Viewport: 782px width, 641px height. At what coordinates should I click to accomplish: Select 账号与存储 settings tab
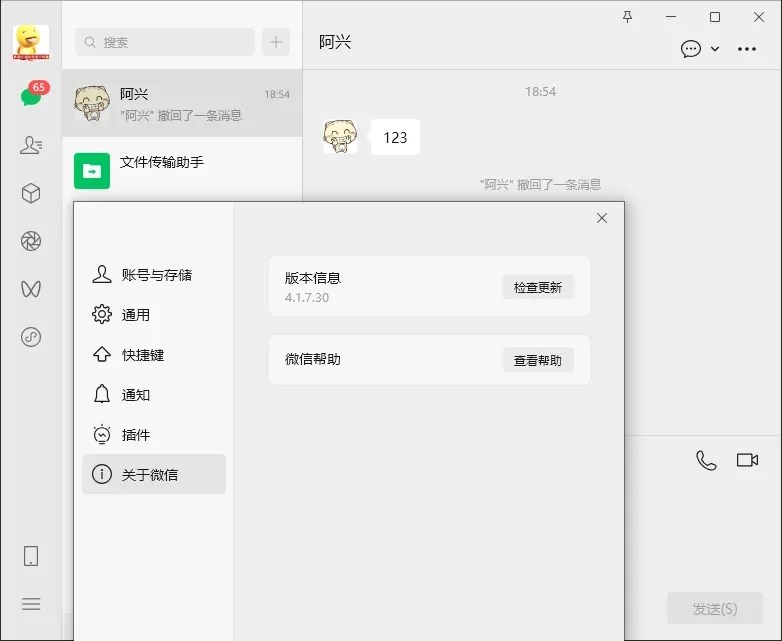(x=154, y=275)
